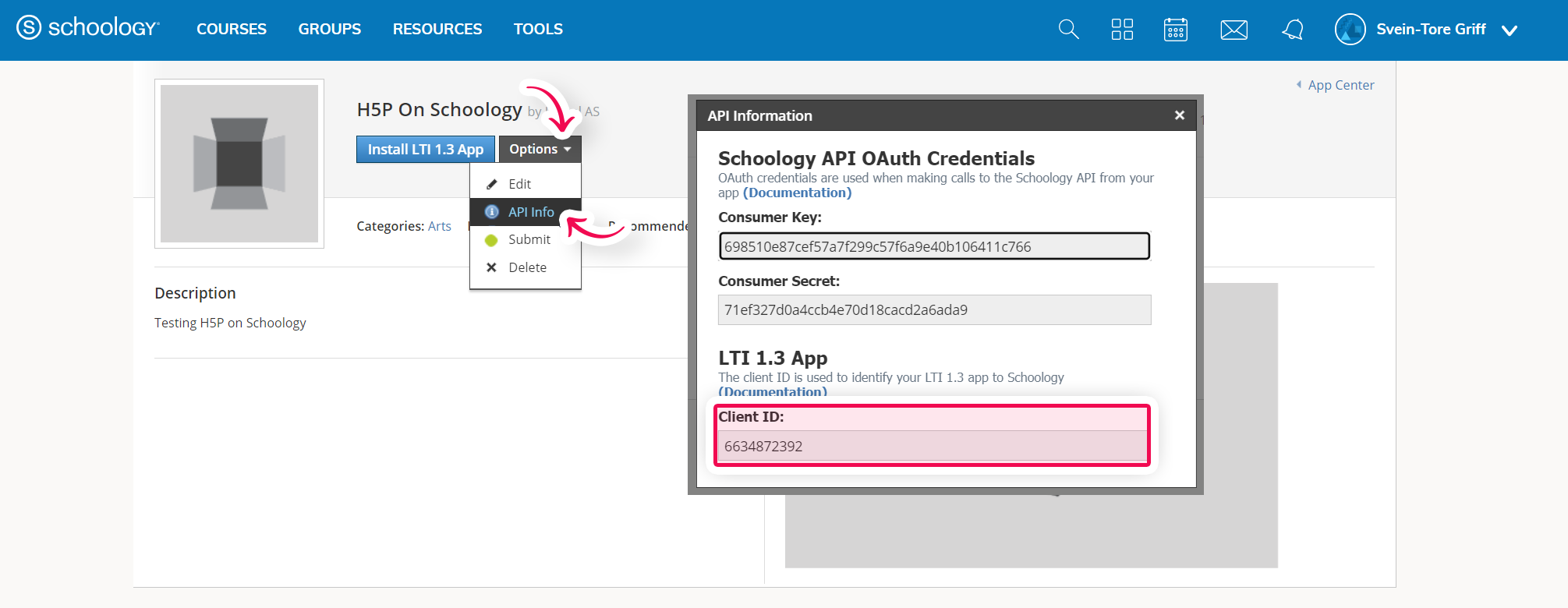Click the info icon beside API Info
The height and width of the screenshot is (608, 1568).
point(491,212)
